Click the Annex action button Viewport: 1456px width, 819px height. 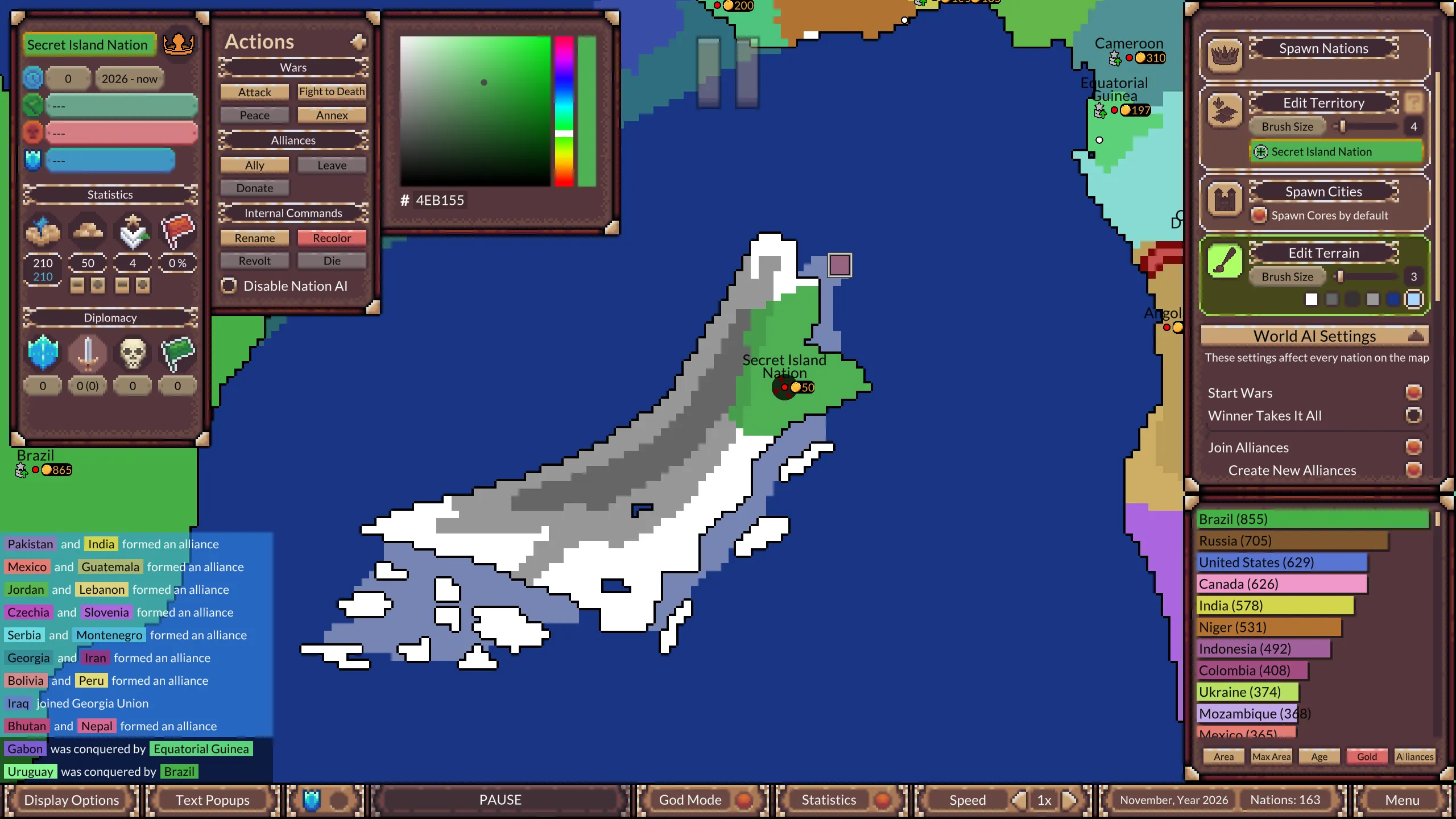[332, 114]
